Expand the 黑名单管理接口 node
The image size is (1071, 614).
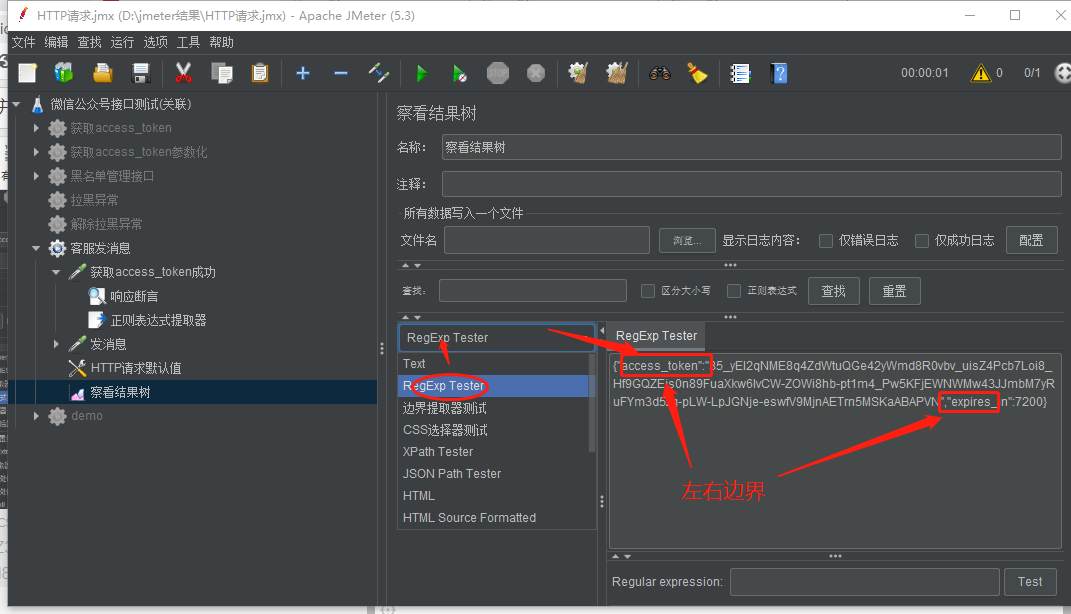coord(36,176)
